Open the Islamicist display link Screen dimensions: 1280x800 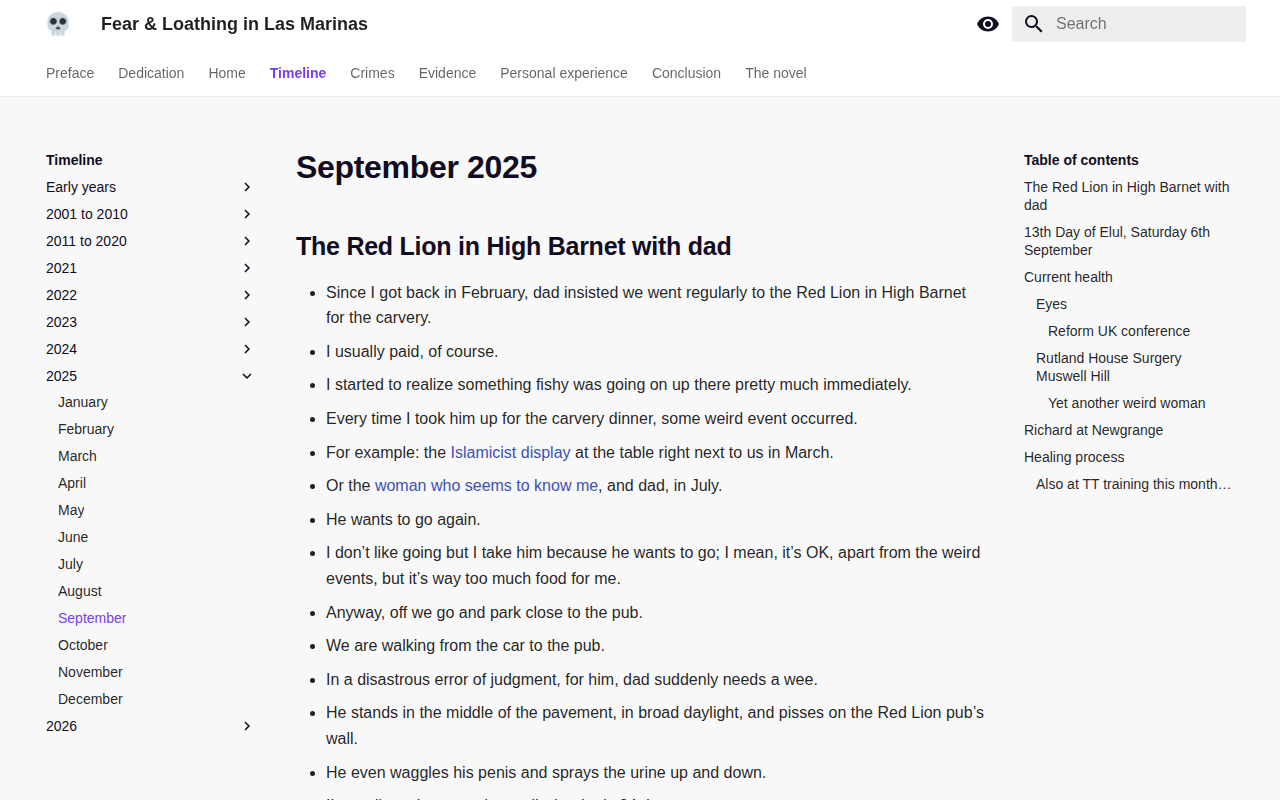510,452
